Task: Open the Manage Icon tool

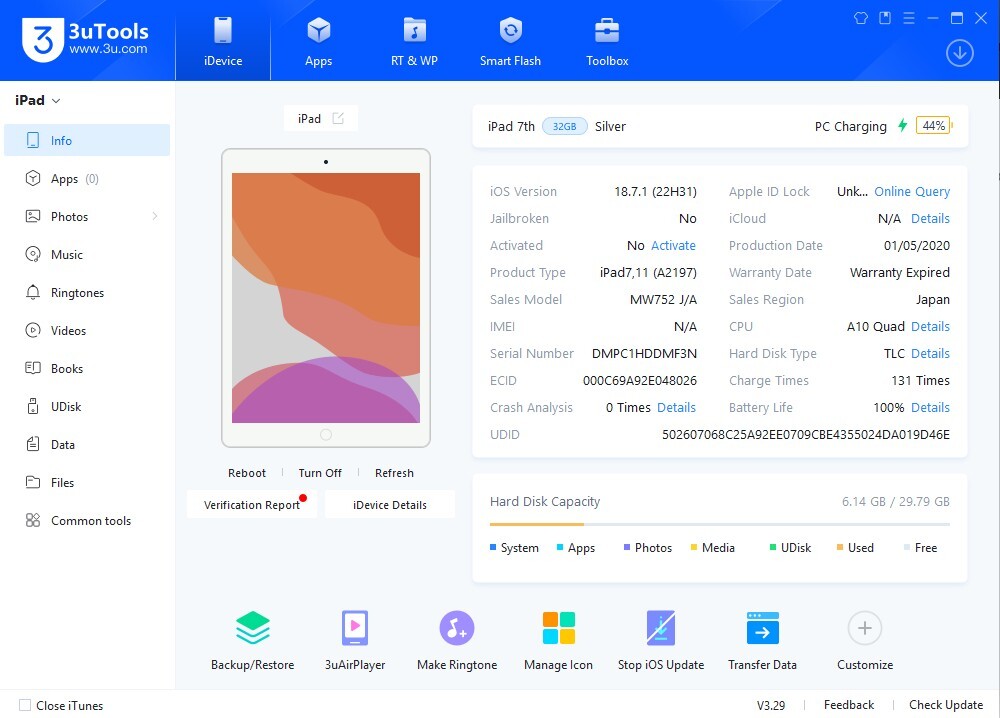Action: tap(558, 629)
